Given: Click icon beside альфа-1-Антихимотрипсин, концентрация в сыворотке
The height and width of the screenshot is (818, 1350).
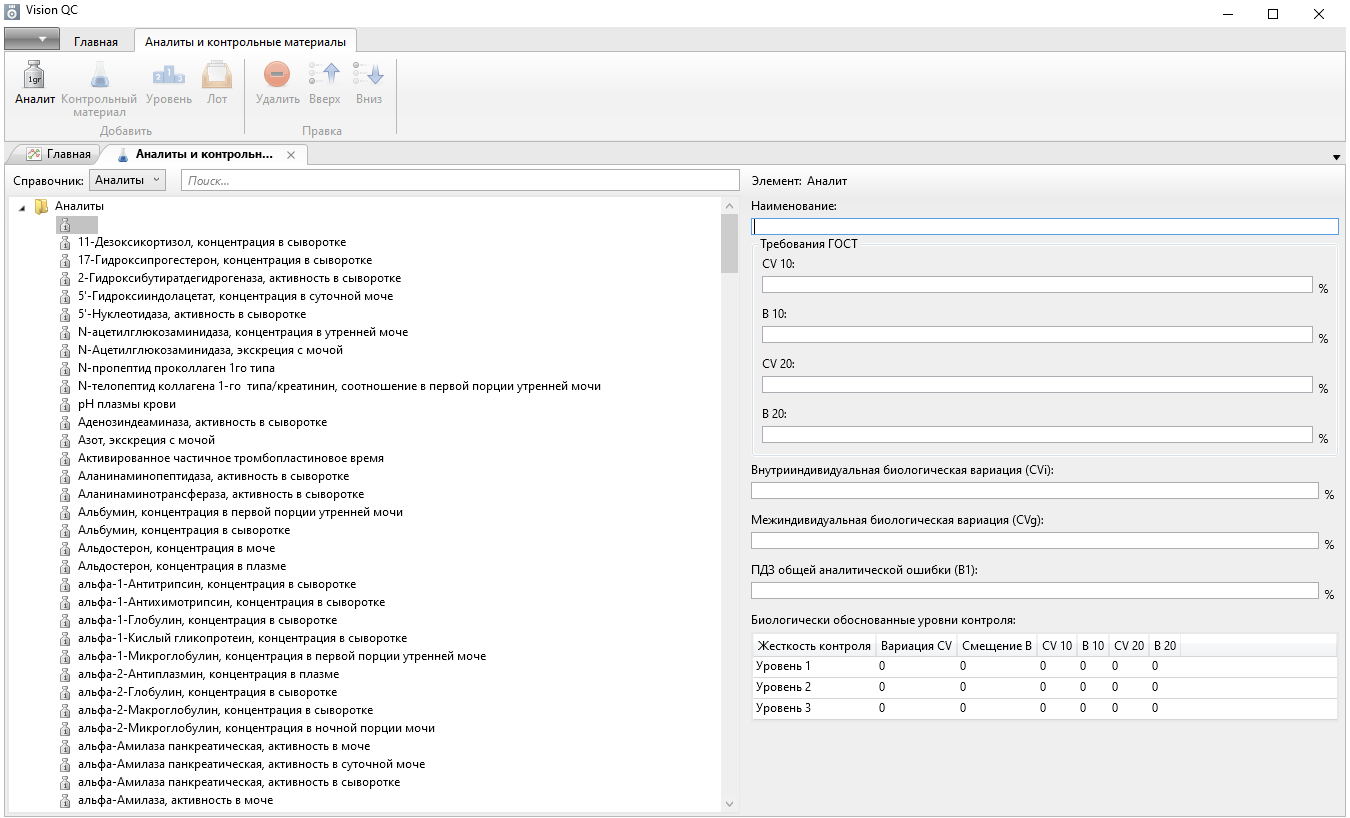Looking at the screenshot, I should pos(65,602).
